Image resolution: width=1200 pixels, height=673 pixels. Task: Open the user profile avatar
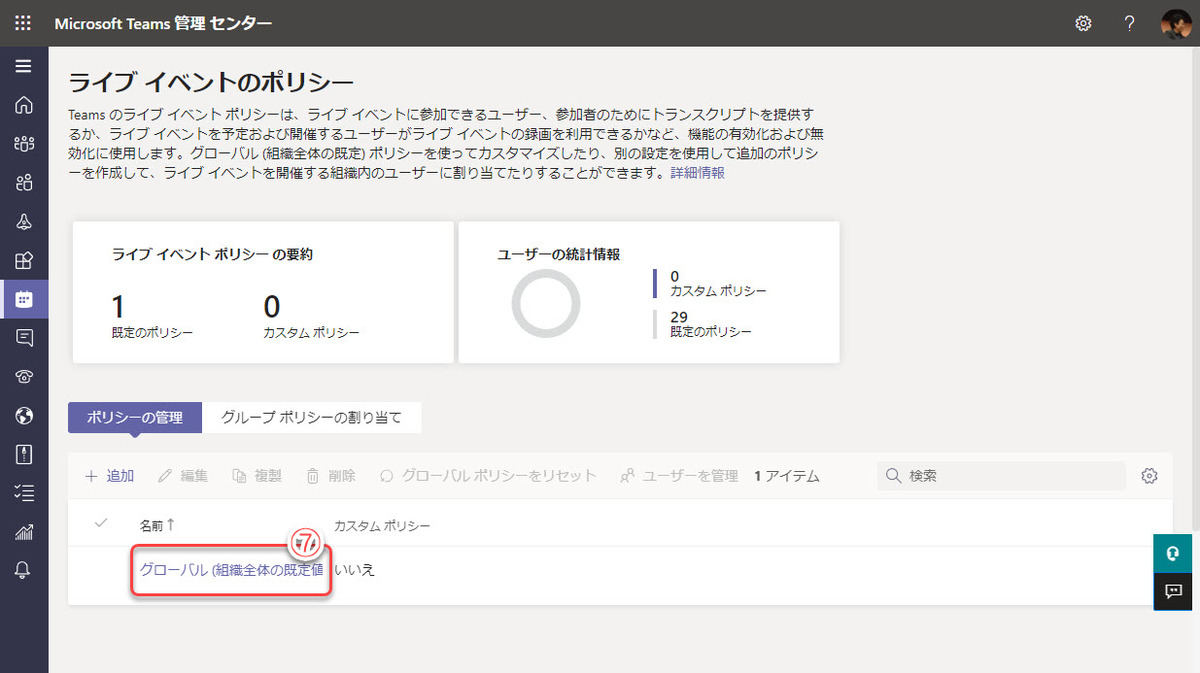tap(1176, 23)
